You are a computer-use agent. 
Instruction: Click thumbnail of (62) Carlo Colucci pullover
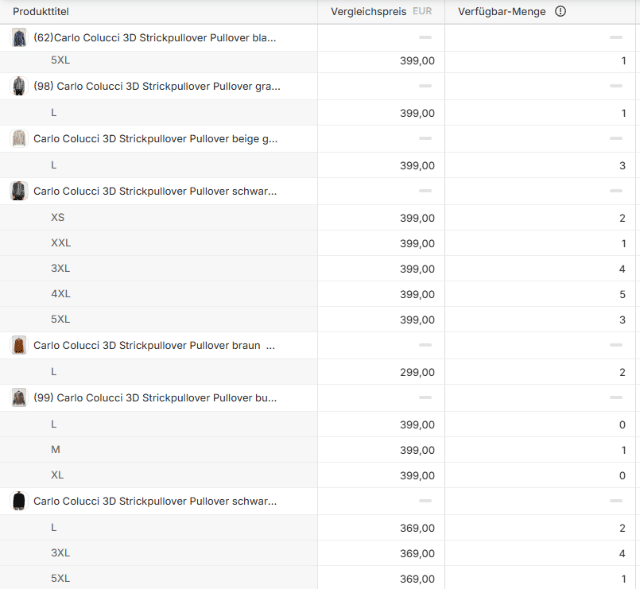click(x=19, y=38)
